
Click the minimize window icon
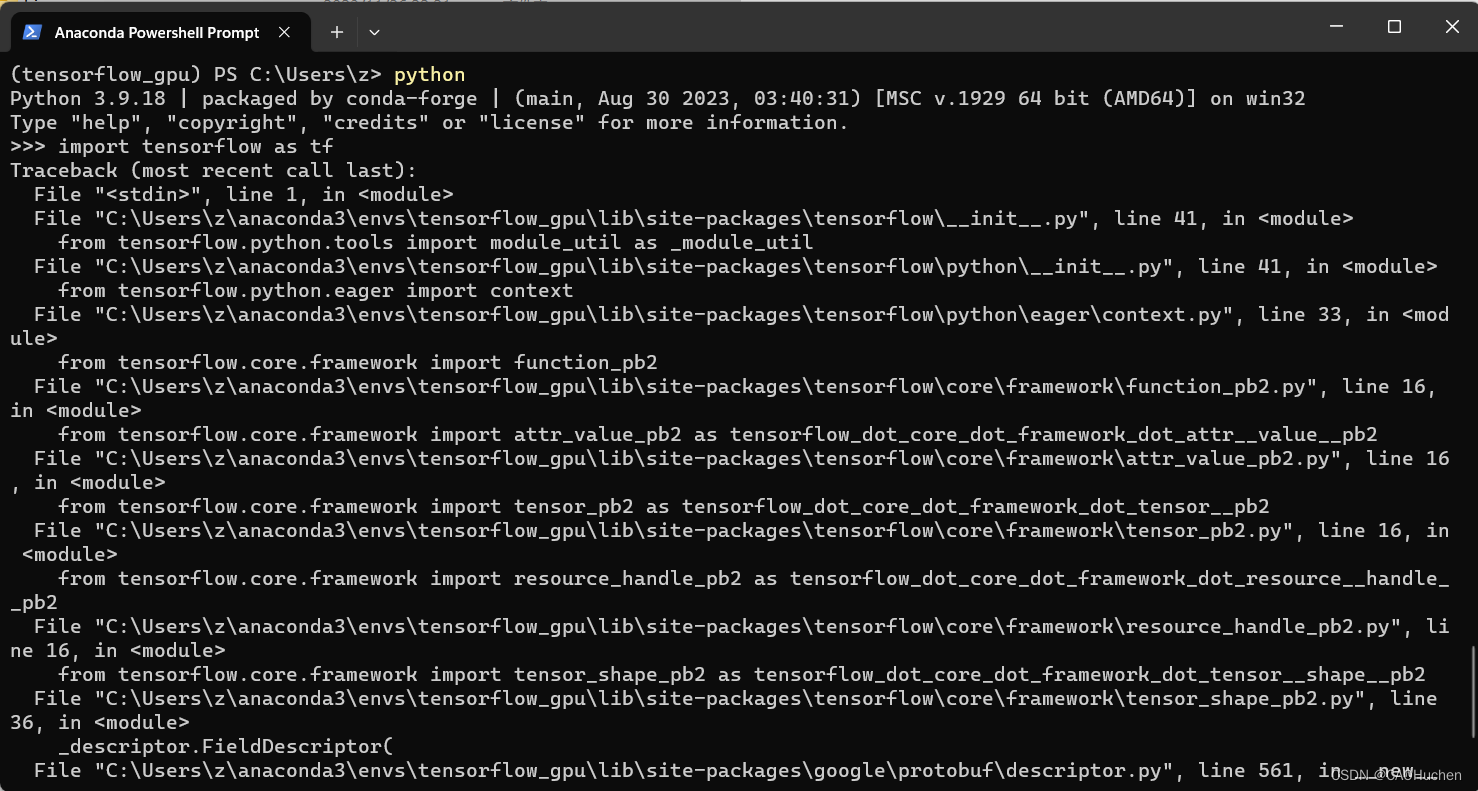tap(1336, 27)
